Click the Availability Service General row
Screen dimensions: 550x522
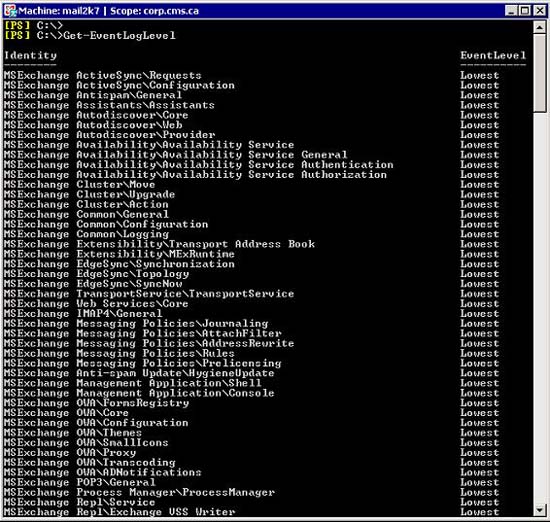click(251, 155)
